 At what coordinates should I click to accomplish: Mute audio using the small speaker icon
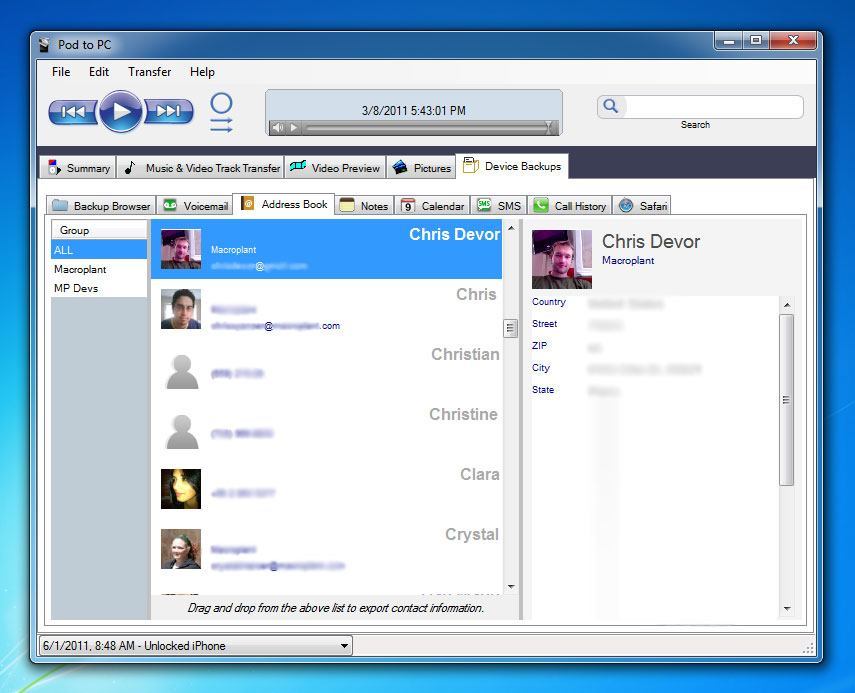278,128
